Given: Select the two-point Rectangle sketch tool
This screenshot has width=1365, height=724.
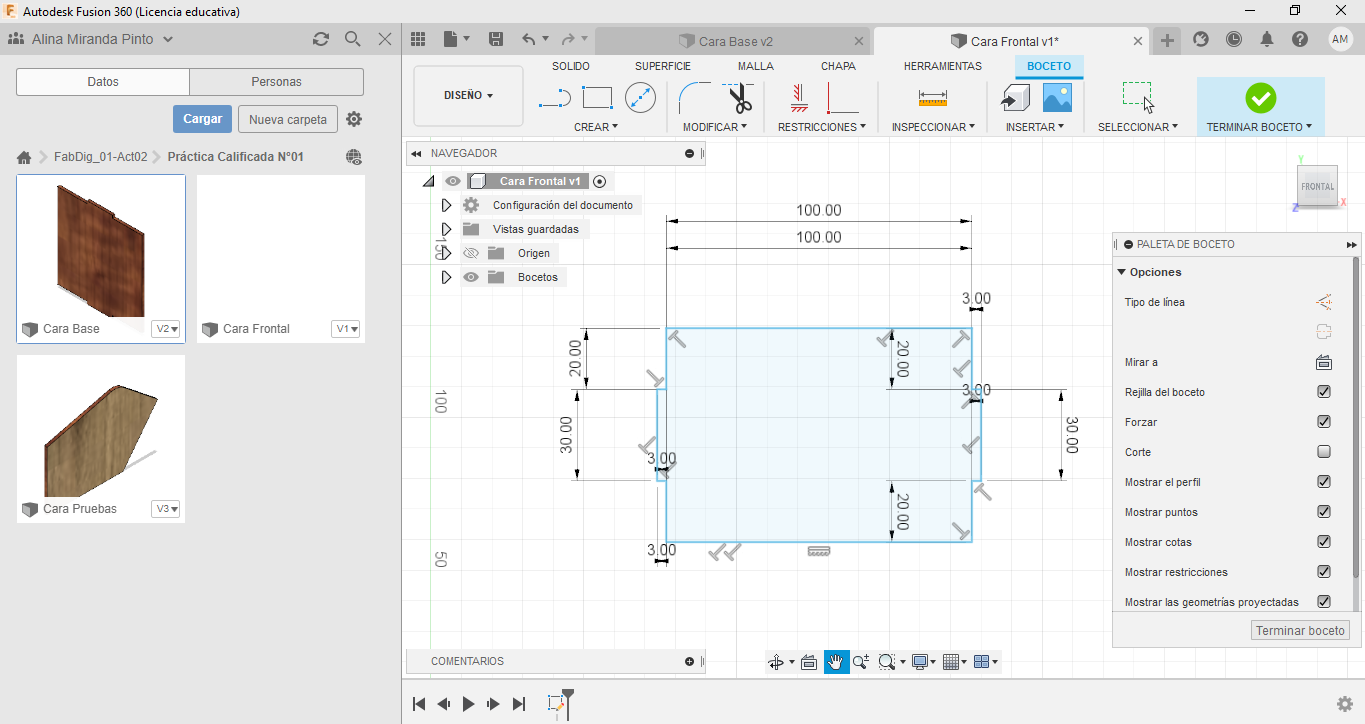Looking at the screenshot, I should (597, 98).
